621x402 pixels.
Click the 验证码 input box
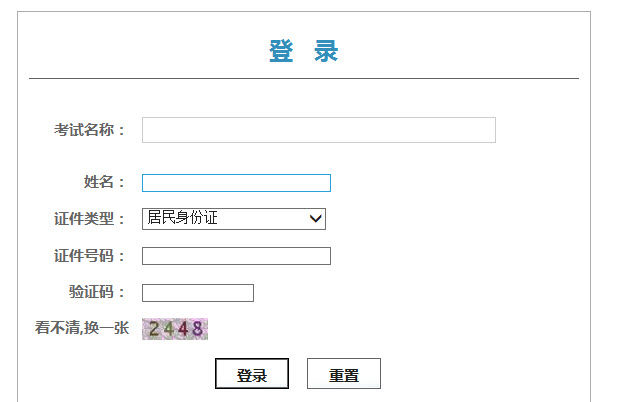pyautogui.click(x=198, y=293)
